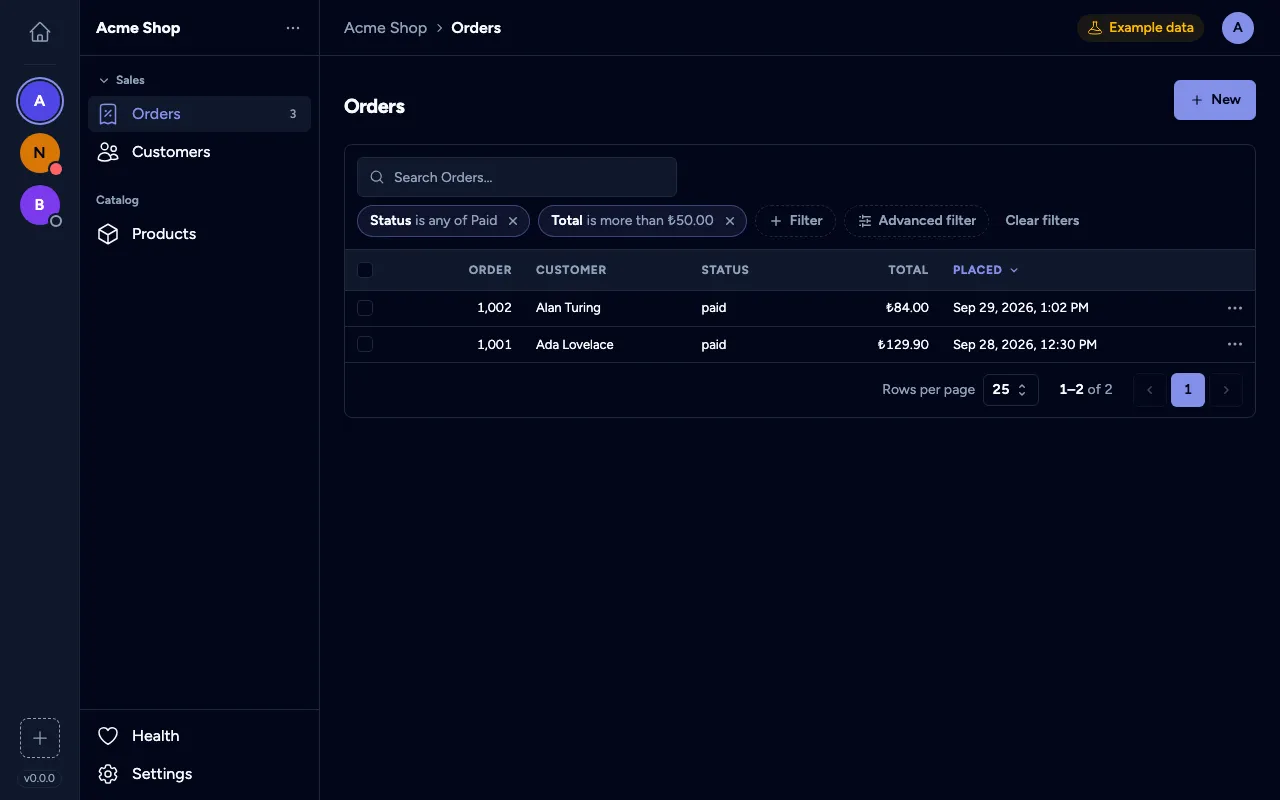Sort by the Total column header
1280x800 pixels.
pyautogui.click(x=908, y=270)
